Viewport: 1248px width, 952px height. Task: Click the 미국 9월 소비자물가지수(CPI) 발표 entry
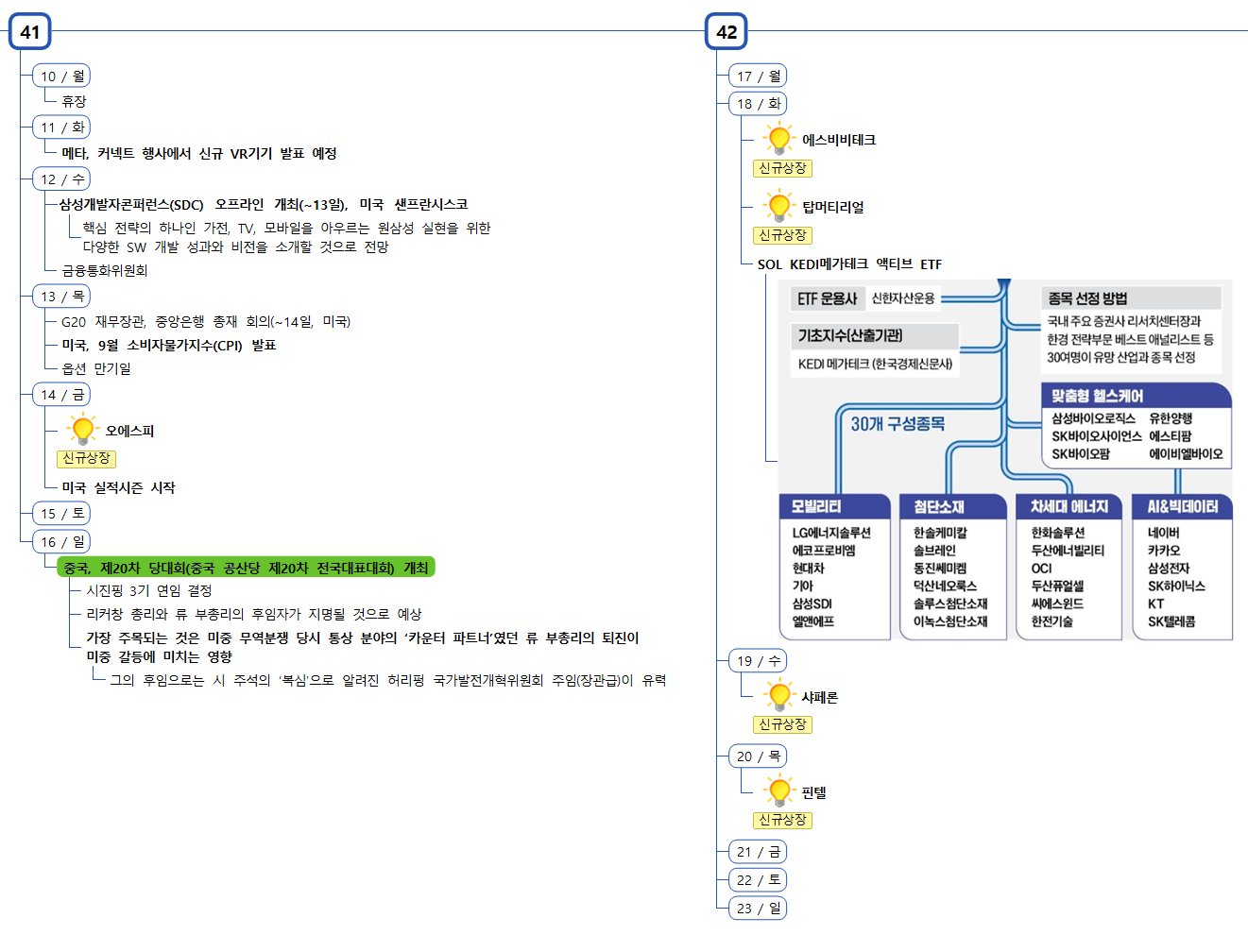[x=168, y=345]
